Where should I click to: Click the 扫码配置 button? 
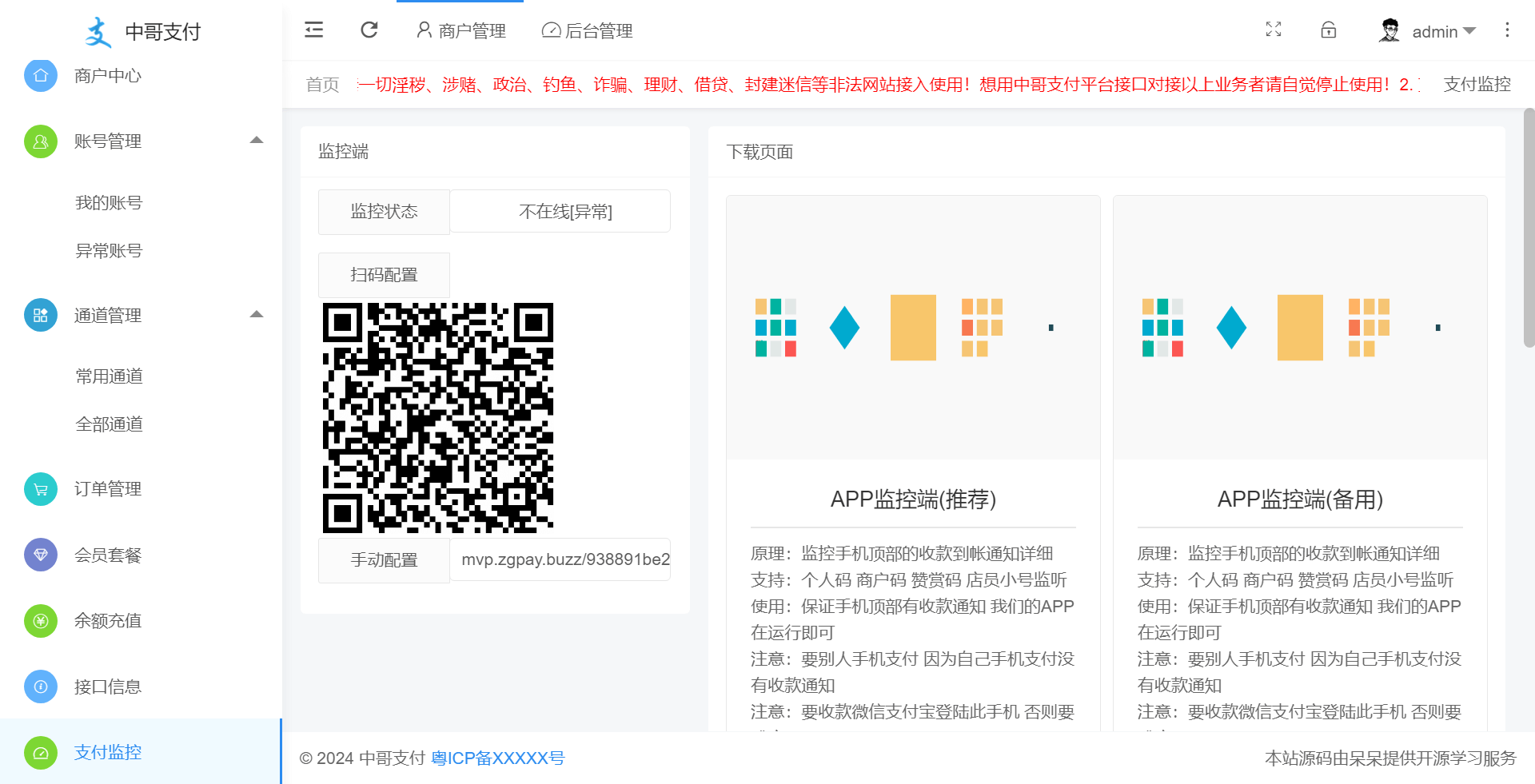pos(384,275)
